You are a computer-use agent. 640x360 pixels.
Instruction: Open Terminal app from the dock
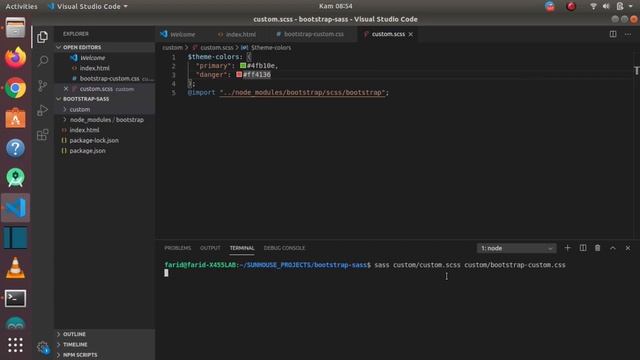16,298
